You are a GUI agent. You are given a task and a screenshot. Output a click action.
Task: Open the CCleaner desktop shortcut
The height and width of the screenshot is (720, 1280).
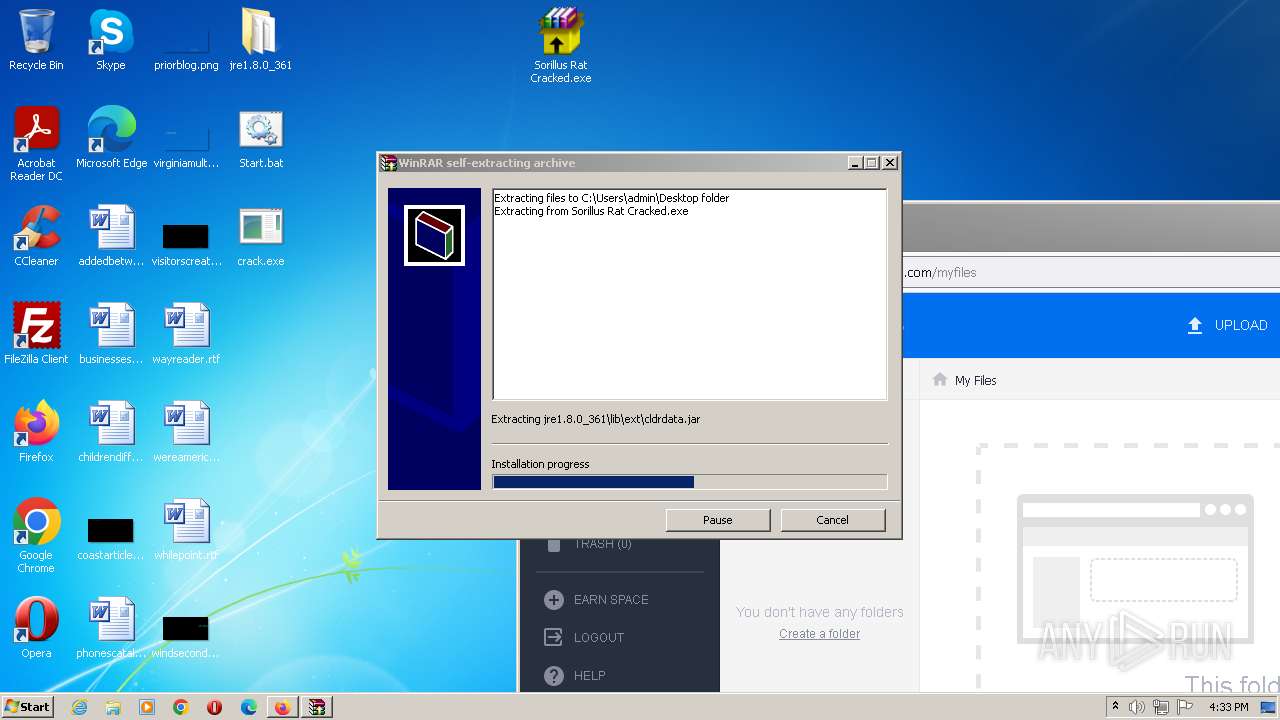[x=36, y=236]
